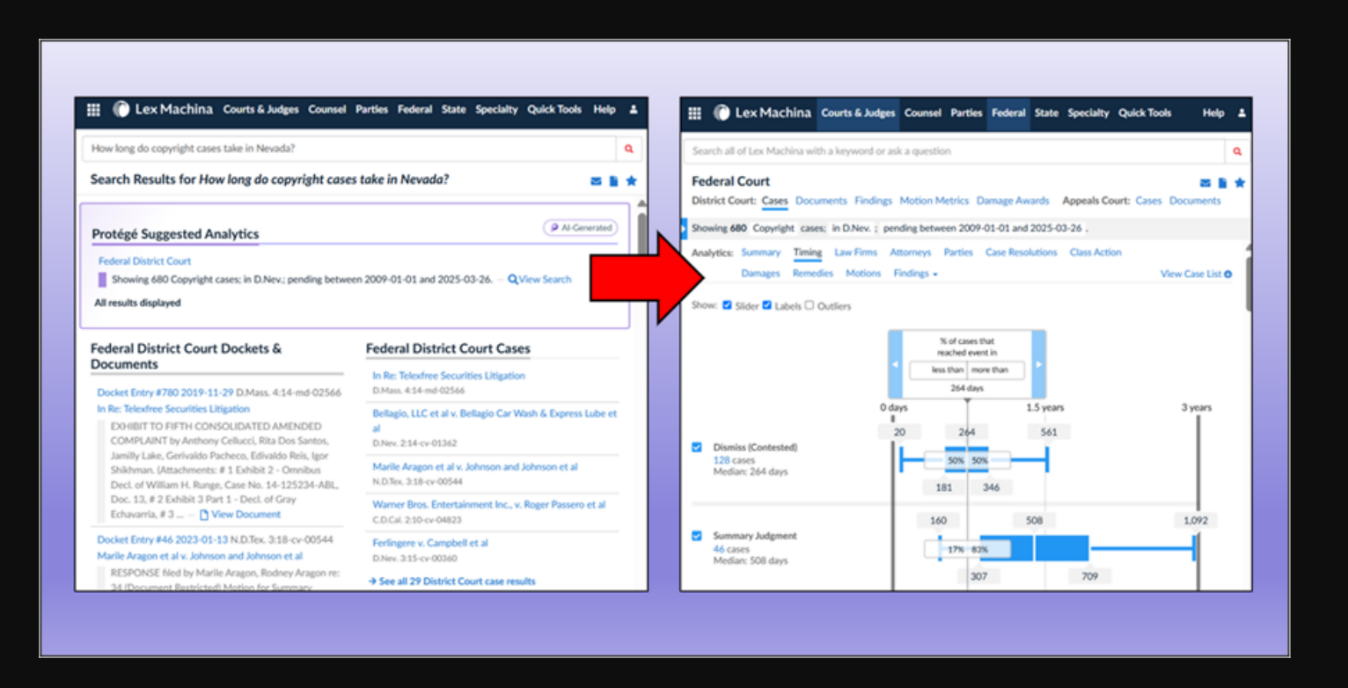
Task: Open the apps grid icon in the left search results window
Action: (x=93, y=111)
